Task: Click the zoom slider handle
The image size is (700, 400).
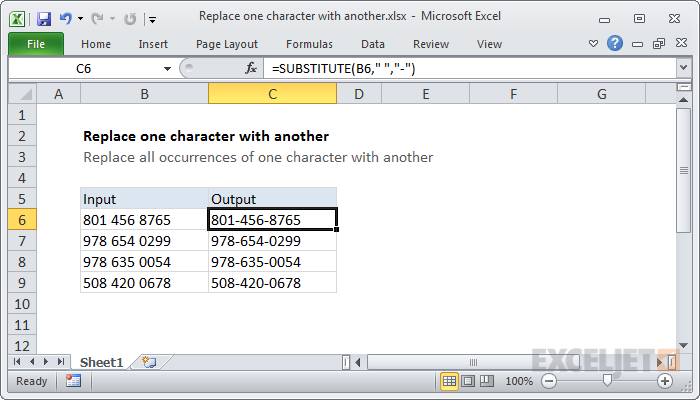Action: pyautogui.click(x=607, y=381)
